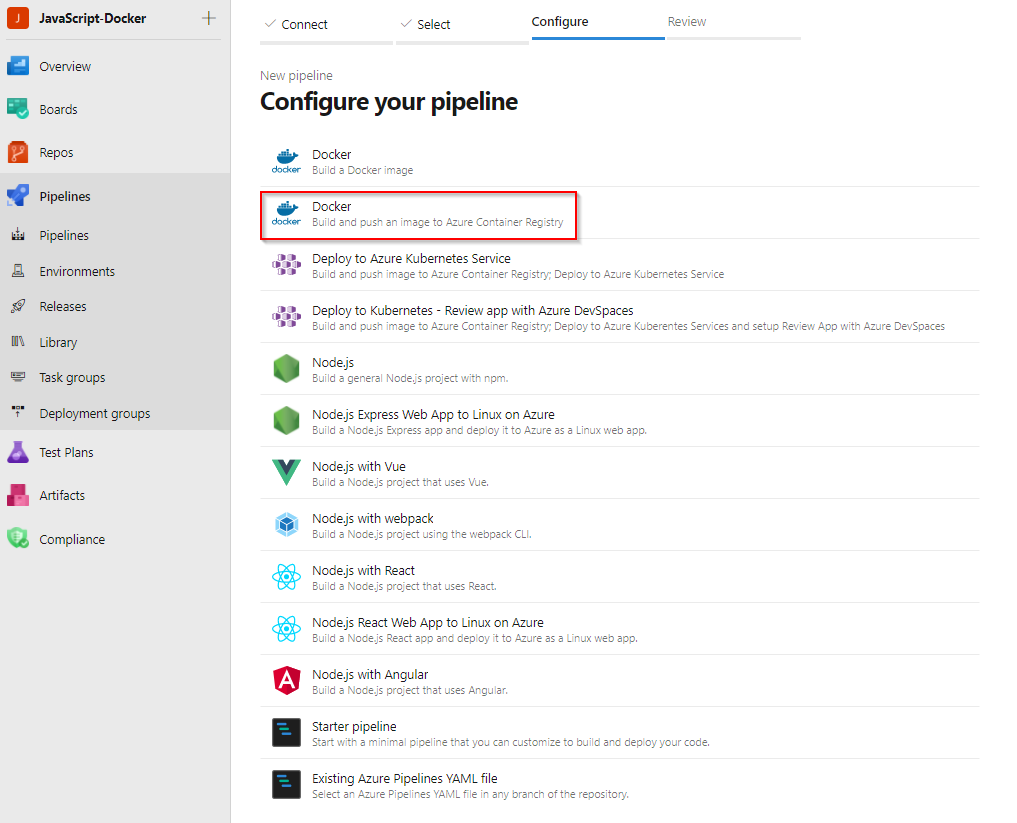Open the Review tab
This screenshot has width=1017, height=823.
pyautogui.click(x=687, y=21)
